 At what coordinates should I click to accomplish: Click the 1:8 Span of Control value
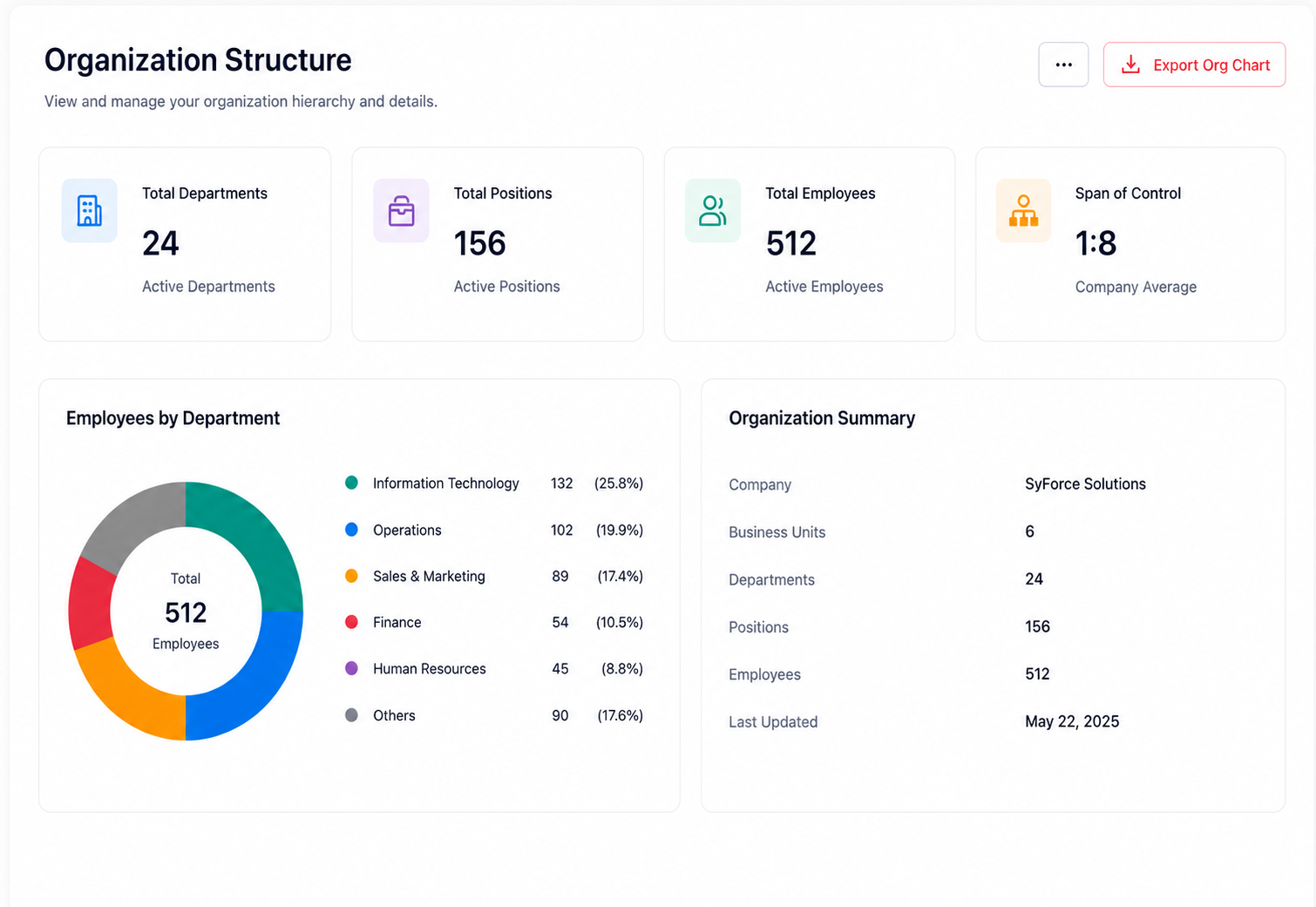[x=1096, y=243]
